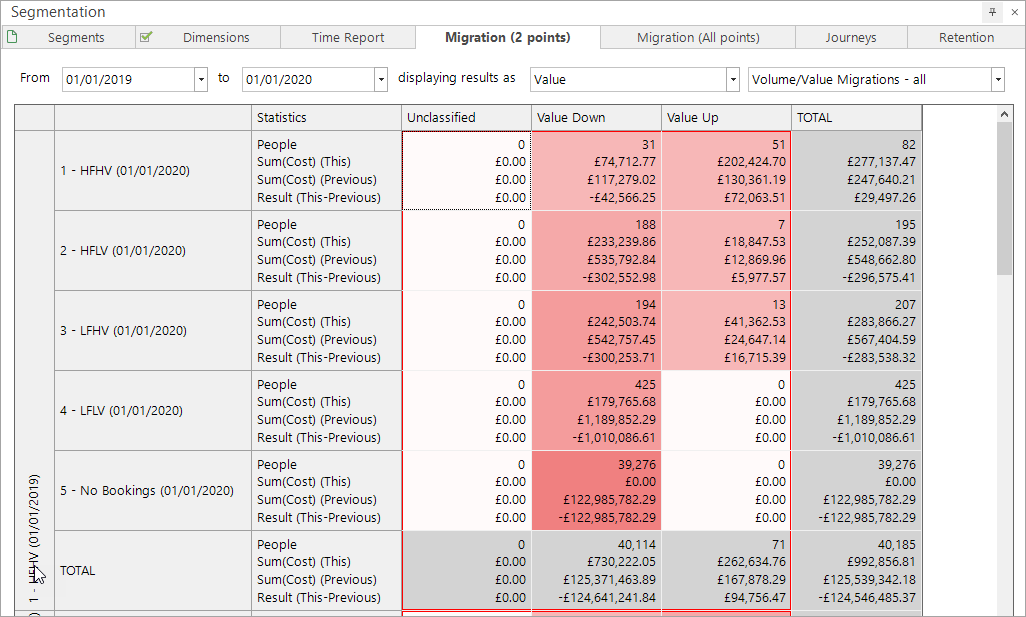
Task: Click cell £1,189,852.29 in Value Down column
Action: (616, 419)
